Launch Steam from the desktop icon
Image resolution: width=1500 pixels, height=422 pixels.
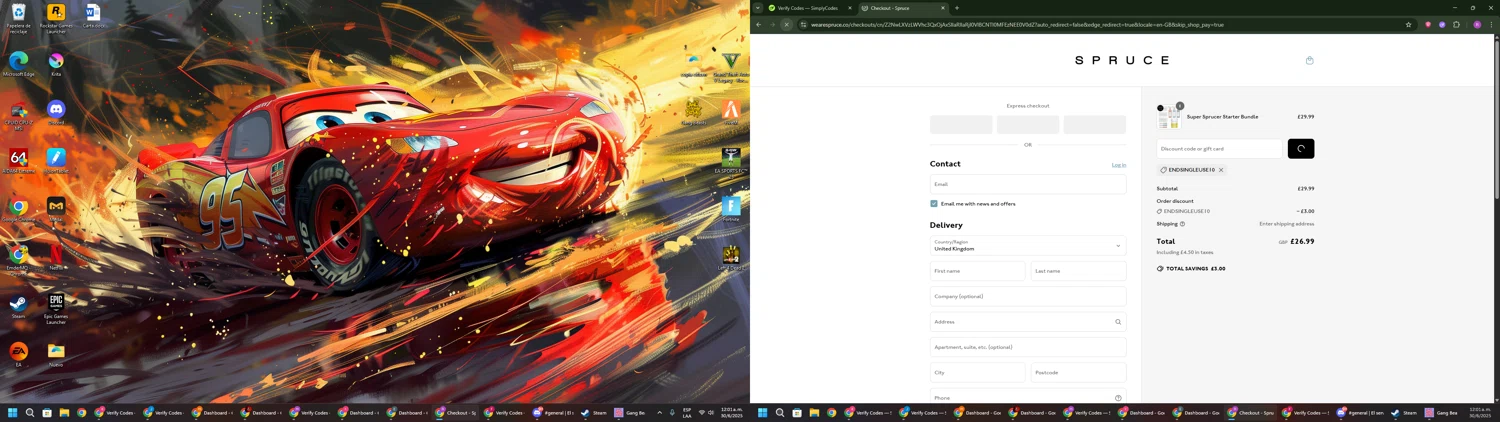(x=18, y=305)
